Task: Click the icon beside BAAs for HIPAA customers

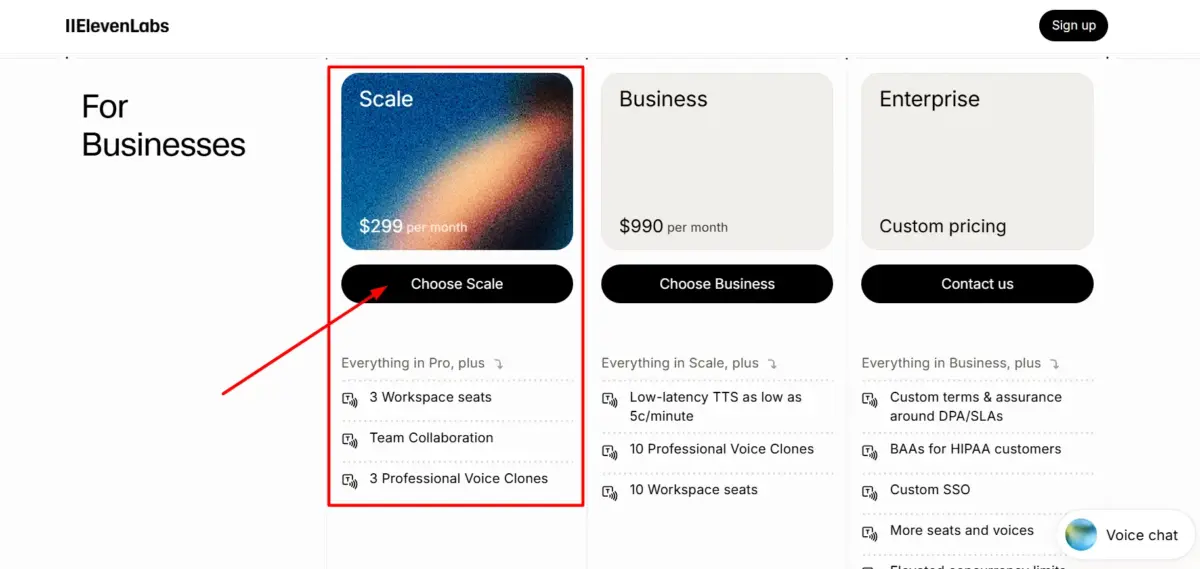Action: coord(870,451)
